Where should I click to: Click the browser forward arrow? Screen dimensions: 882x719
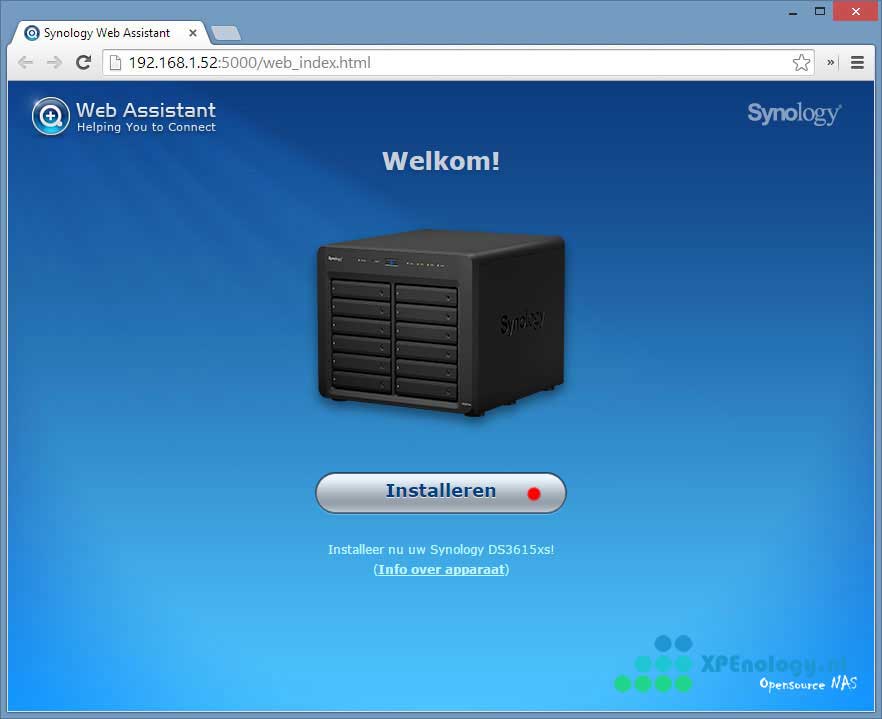(x=54, y=62)
